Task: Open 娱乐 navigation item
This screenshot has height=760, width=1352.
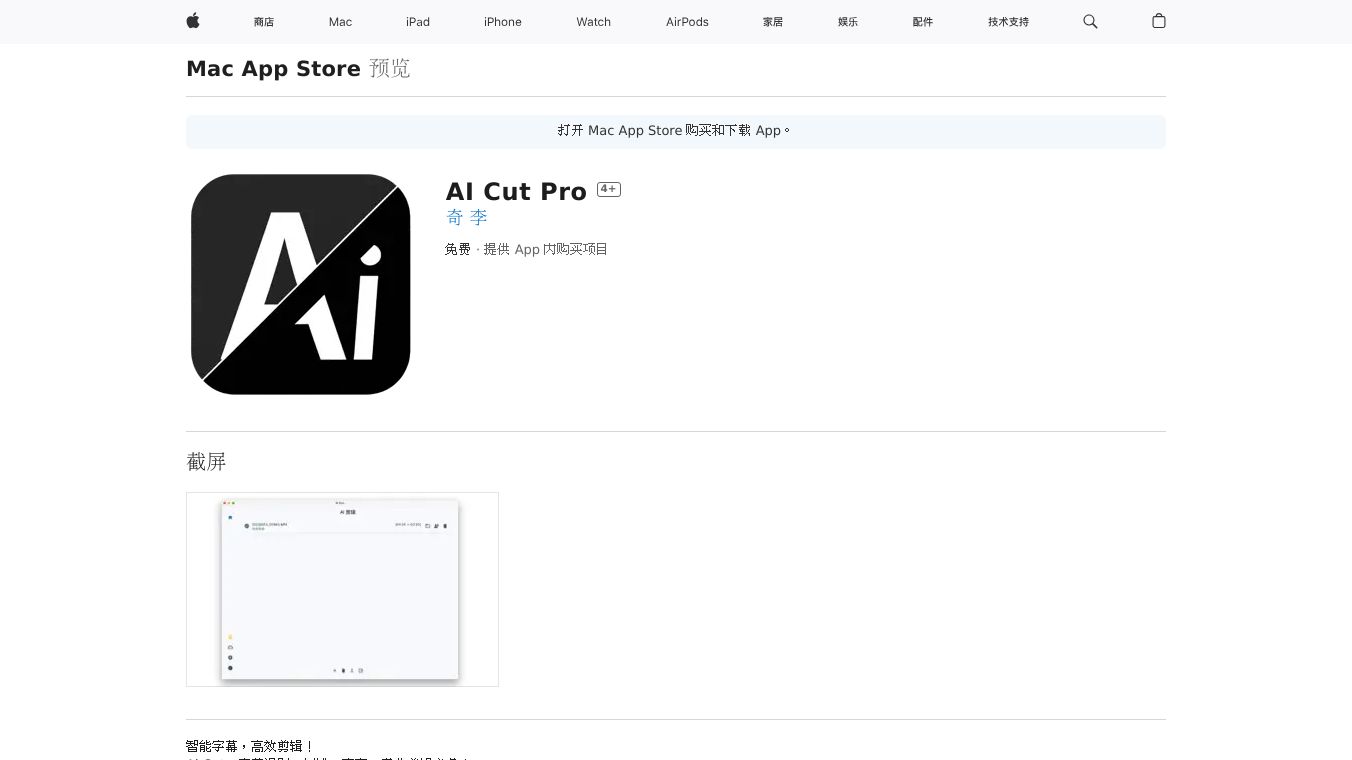Action: (848, 22)
